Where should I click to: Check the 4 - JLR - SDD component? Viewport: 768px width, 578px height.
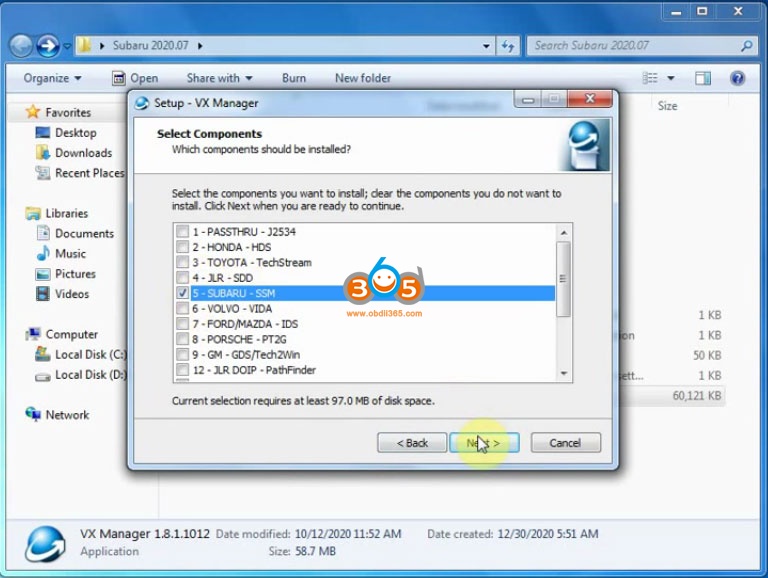182,277
